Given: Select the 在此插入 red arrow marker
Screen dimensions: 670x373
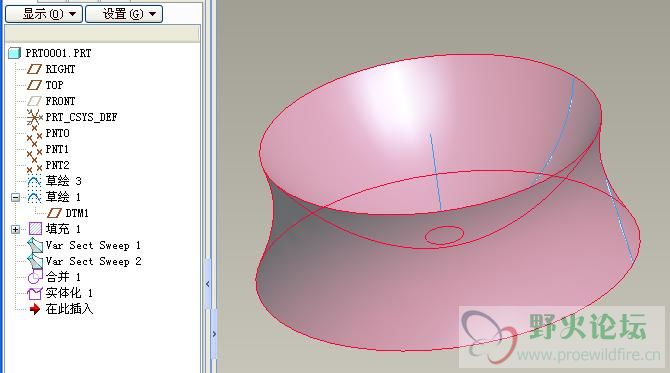Looking at the screenshot, I should coord(35,309).
